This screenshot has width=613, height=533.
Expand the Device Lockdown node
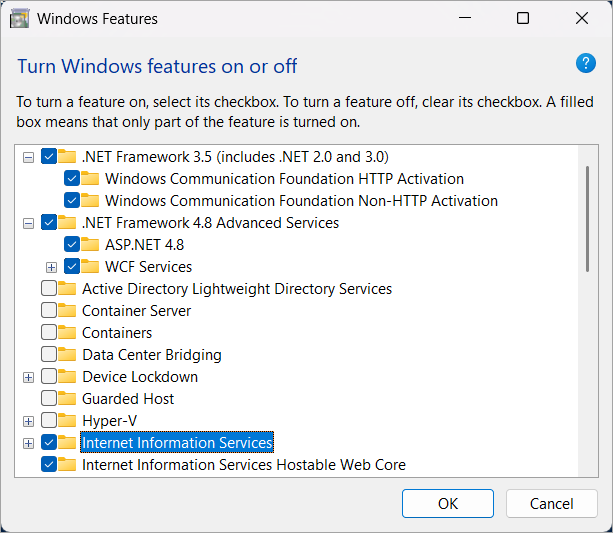(28, 378)
